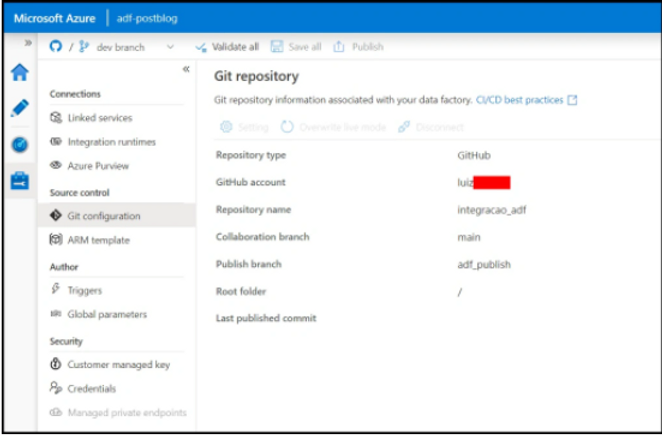Open the Monitor gauge icon
Image resolution: width=662 pixels, height=436 pixels.
[20, 145]
